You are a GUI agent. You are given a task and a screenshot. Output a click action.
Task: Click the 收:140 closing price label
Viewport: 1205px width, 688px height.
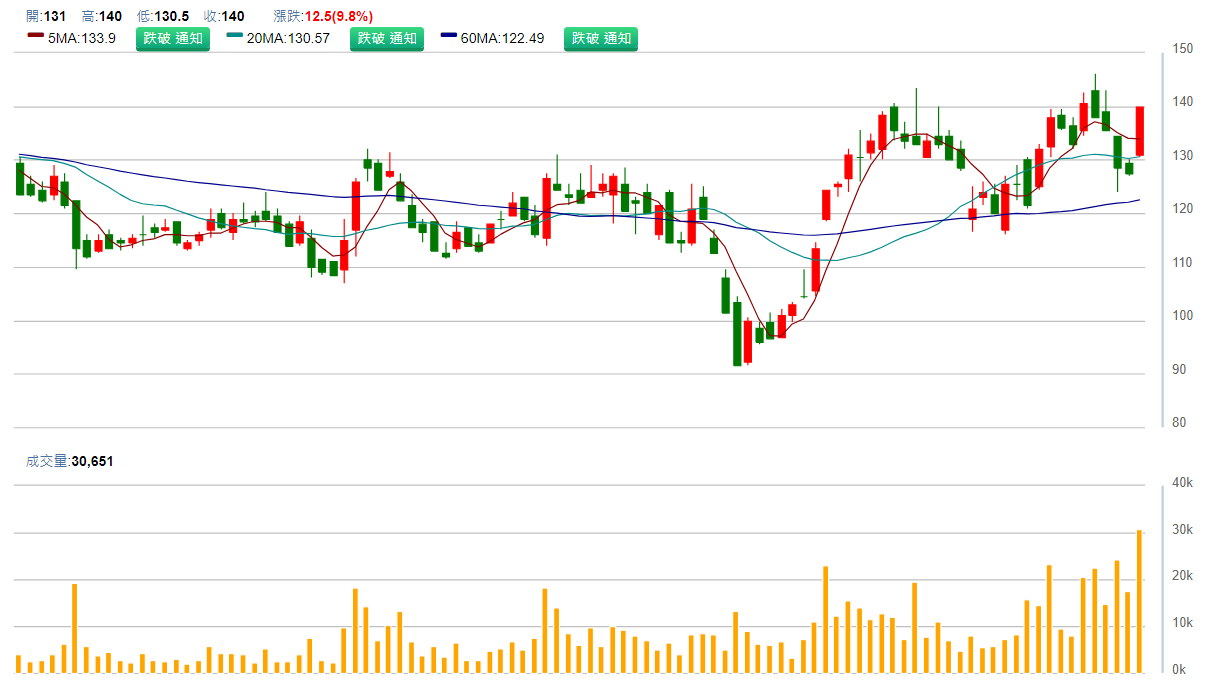pos(225,16)
